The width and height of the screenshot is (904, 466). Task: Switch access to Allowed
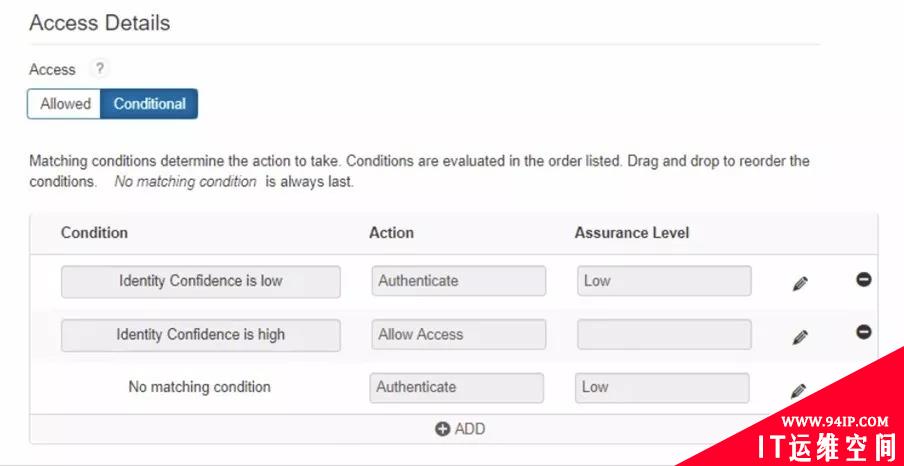click(65, 104)
